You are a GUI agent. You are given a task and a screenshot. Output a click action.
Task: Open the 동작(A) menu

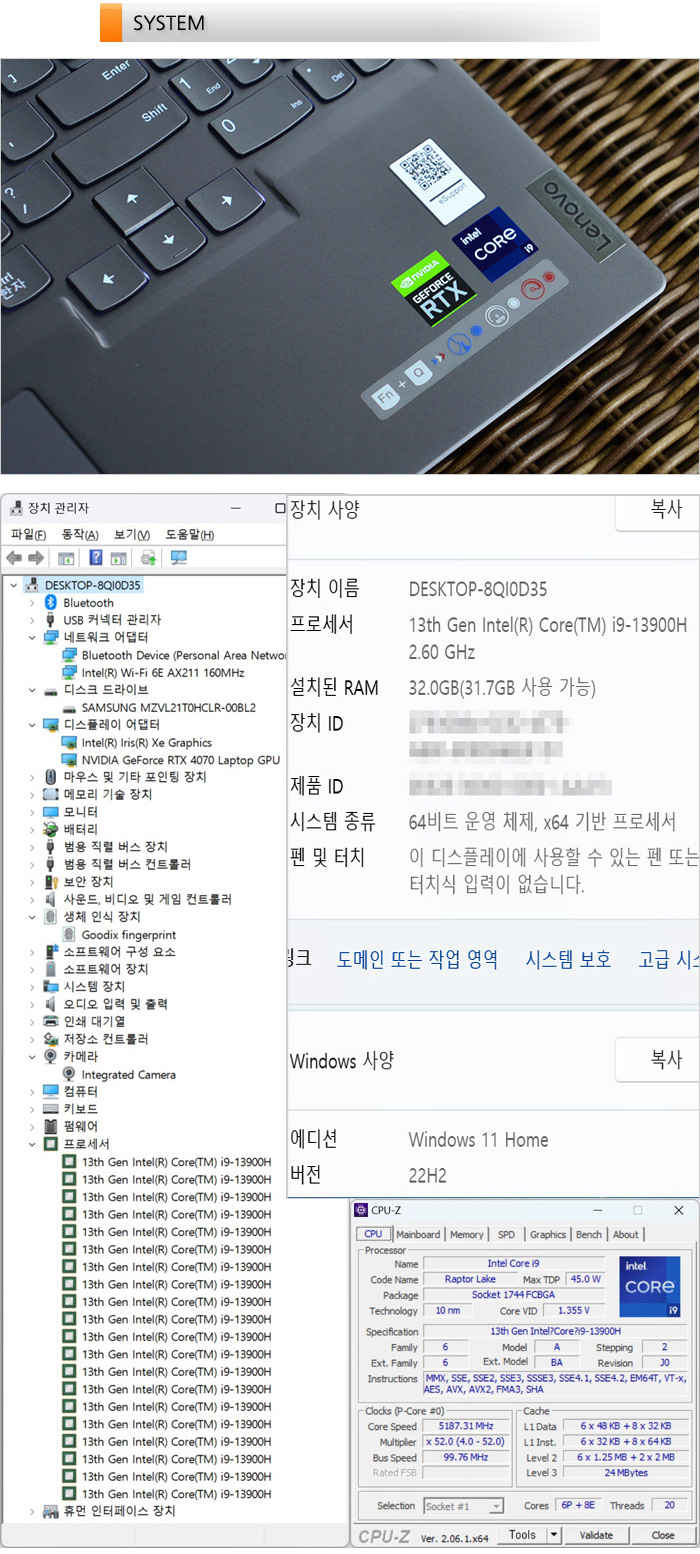[x=80, y=535]
